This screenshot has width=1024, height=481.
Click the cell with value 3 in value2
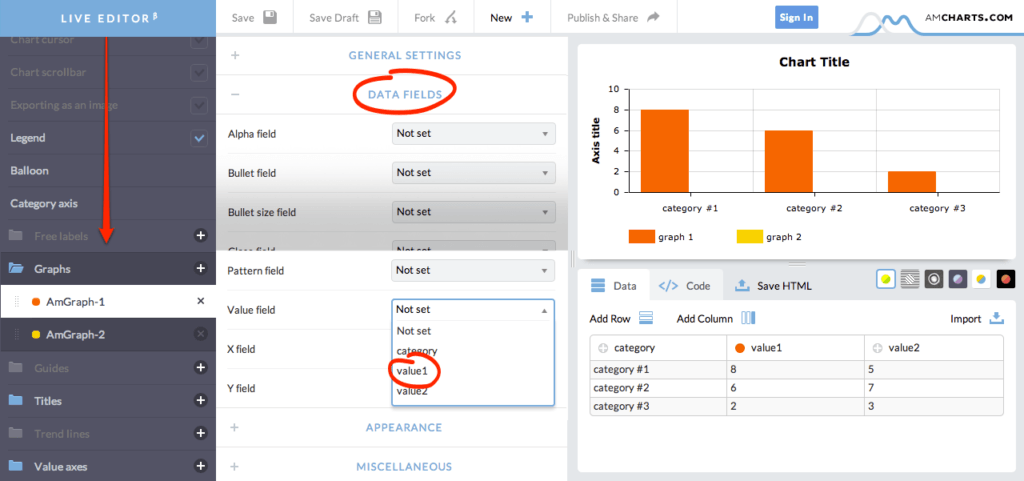(x=933, y=406)
